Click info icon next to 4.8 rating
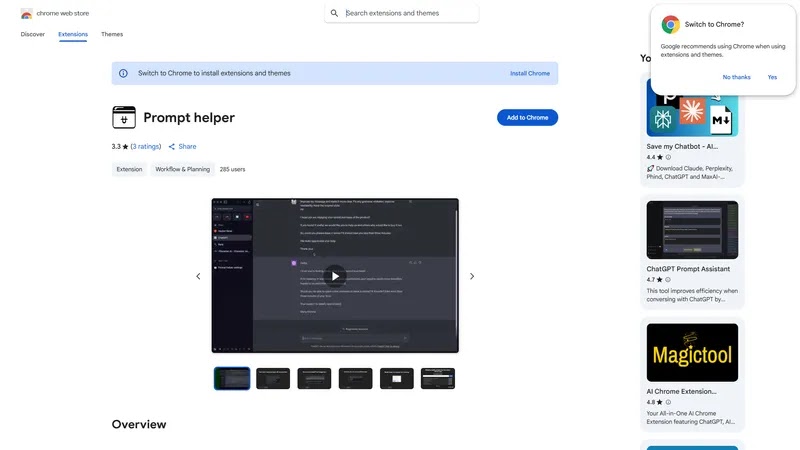Screen dimensions: 800x450 point(668,402)
